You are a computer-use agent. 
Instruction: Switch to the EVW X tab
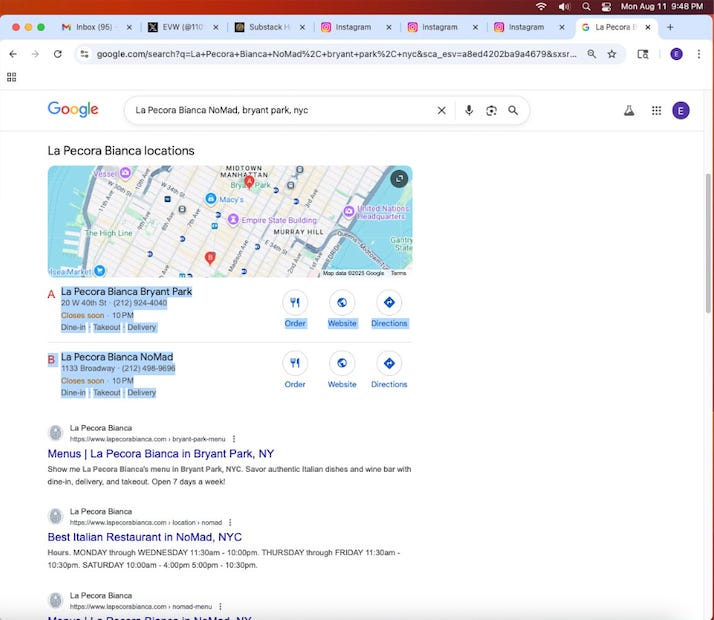[182, 27]
